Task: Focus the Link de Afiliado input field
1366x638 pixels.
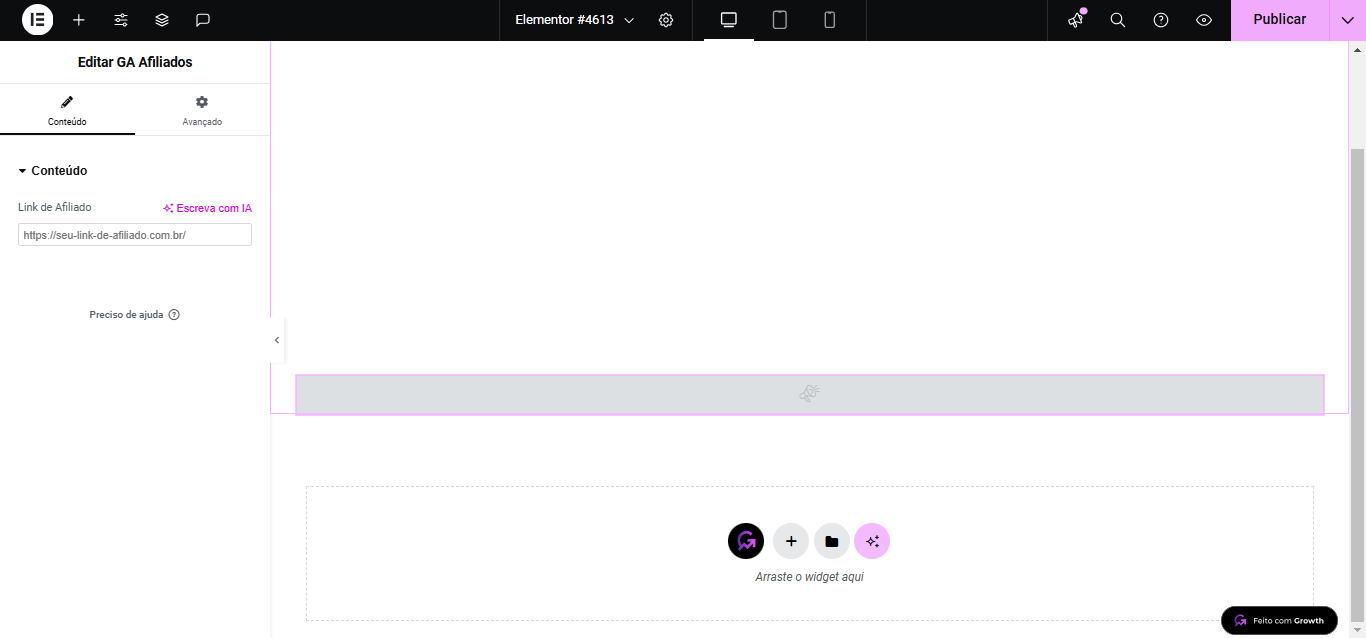Action: point(135,235)
